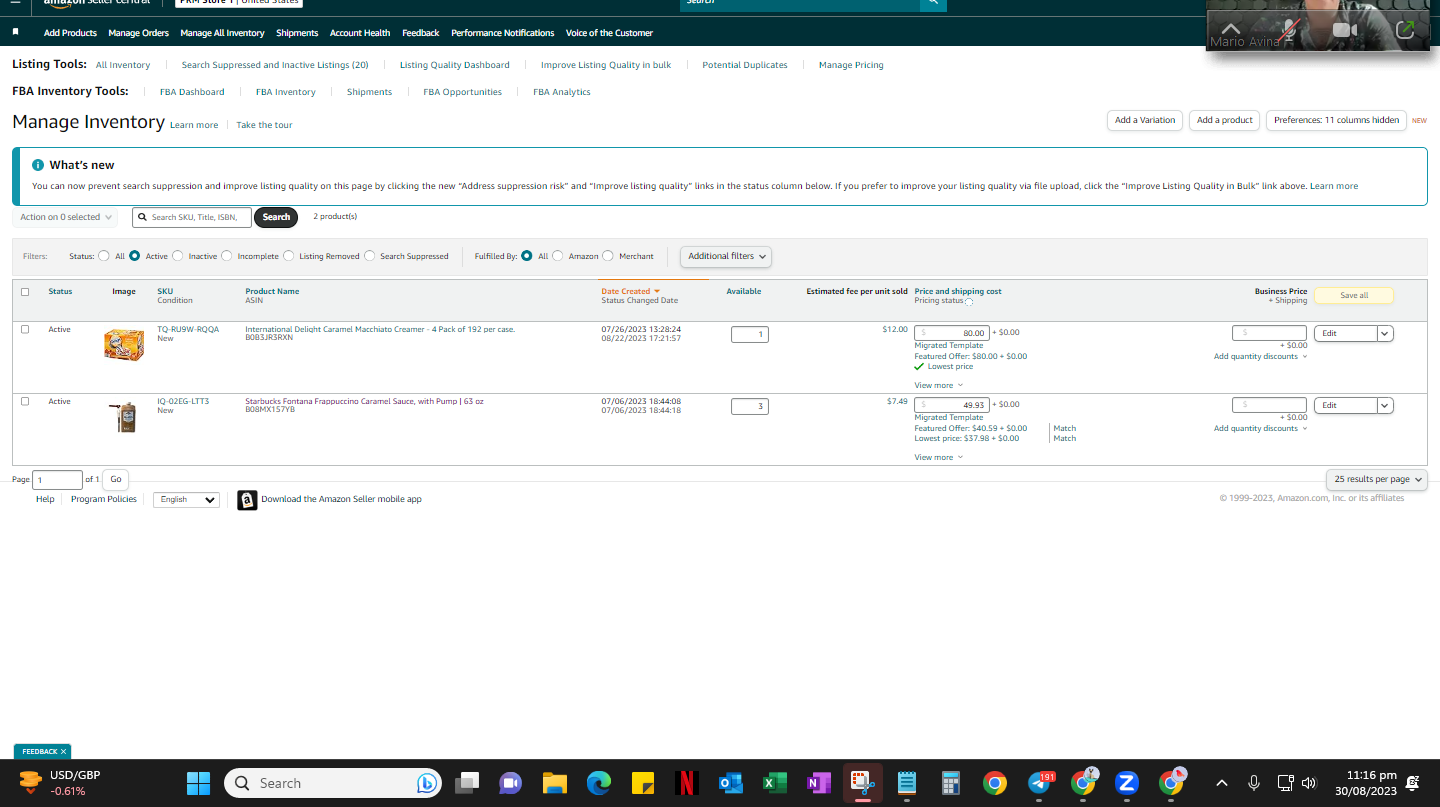
Task: Open the Windows Start menu
Action: pyautogui.click(x=199, y=783)
